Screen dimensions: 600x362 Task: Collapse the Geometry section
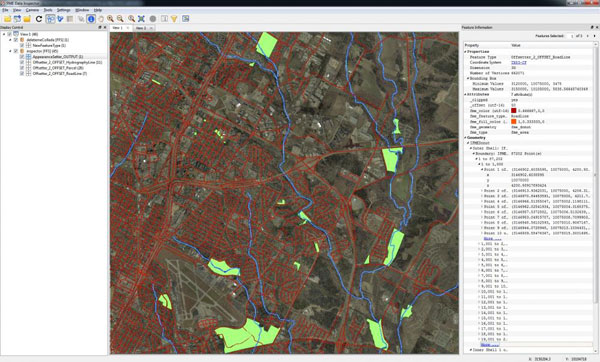pyautogui.click(x=466, y=137)
